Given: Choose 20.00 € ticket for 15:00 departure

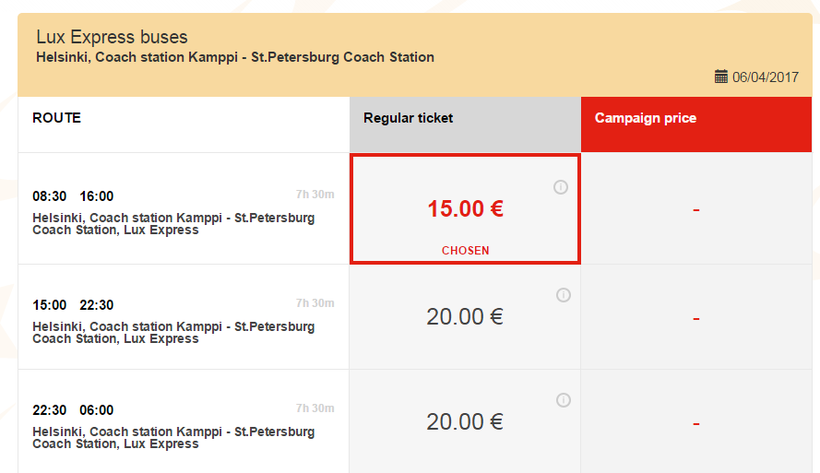Looking at the screenshot, I should click(x=465, y=317).
